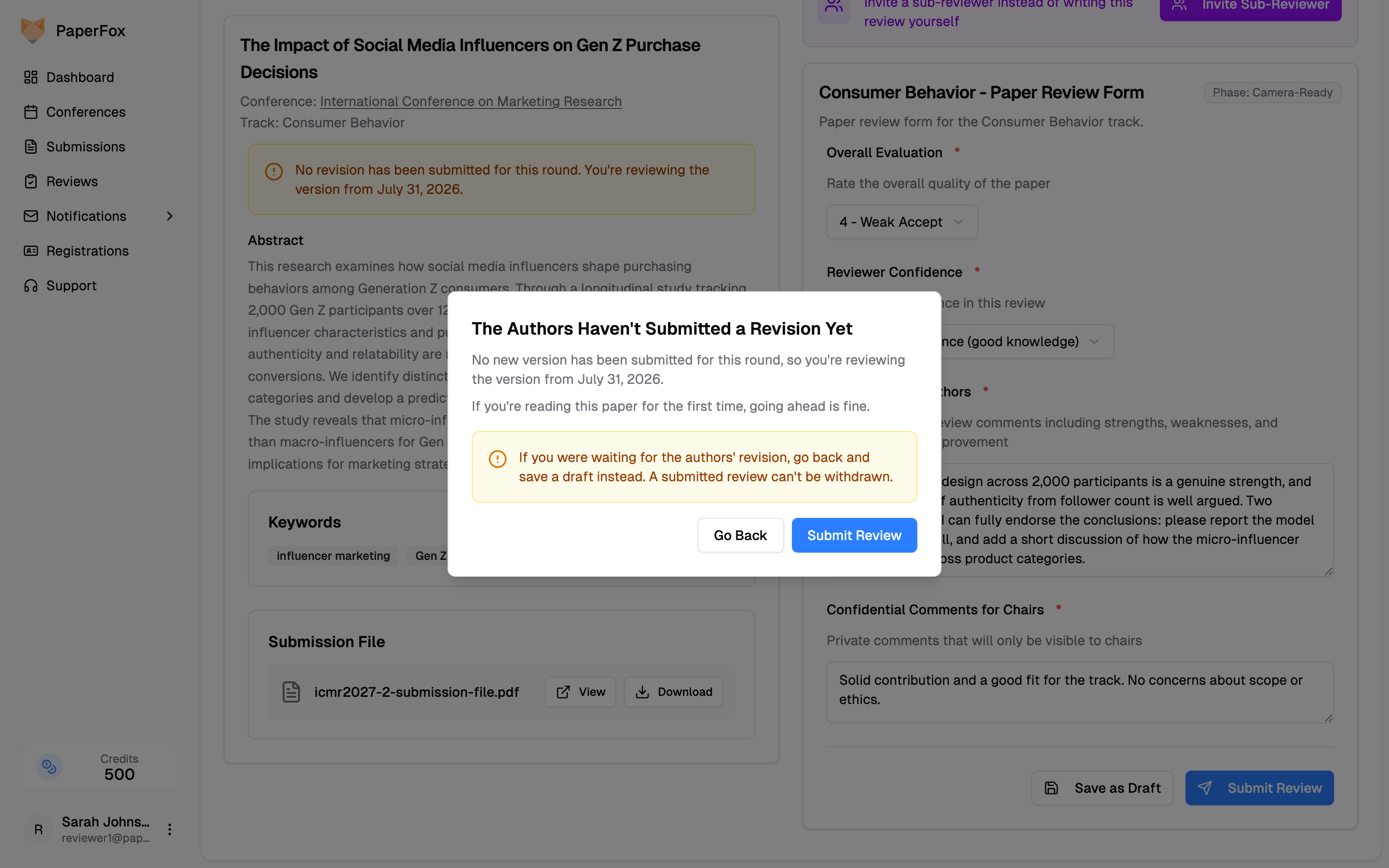Go to Notifications in the sidebar

coord(86,216)
